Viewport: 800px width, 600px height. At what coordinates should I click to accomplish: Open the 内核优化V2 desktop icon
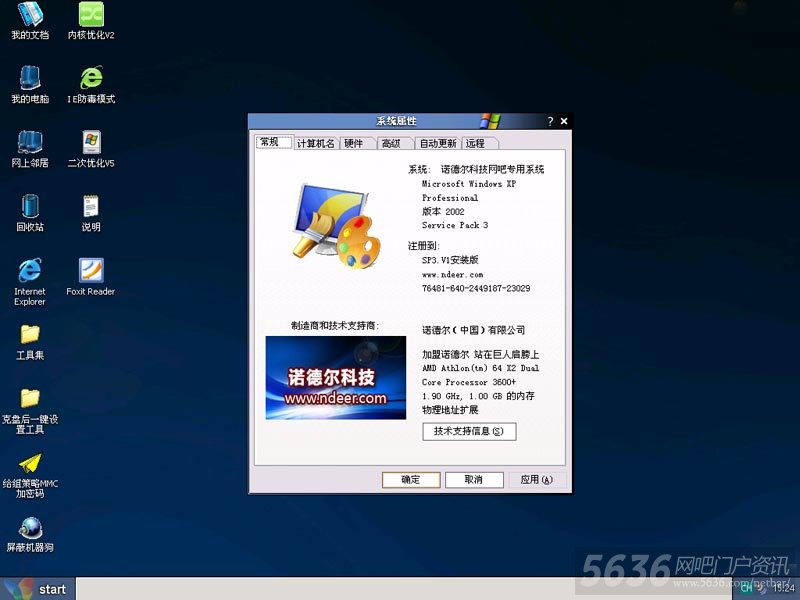pos(91,20)
